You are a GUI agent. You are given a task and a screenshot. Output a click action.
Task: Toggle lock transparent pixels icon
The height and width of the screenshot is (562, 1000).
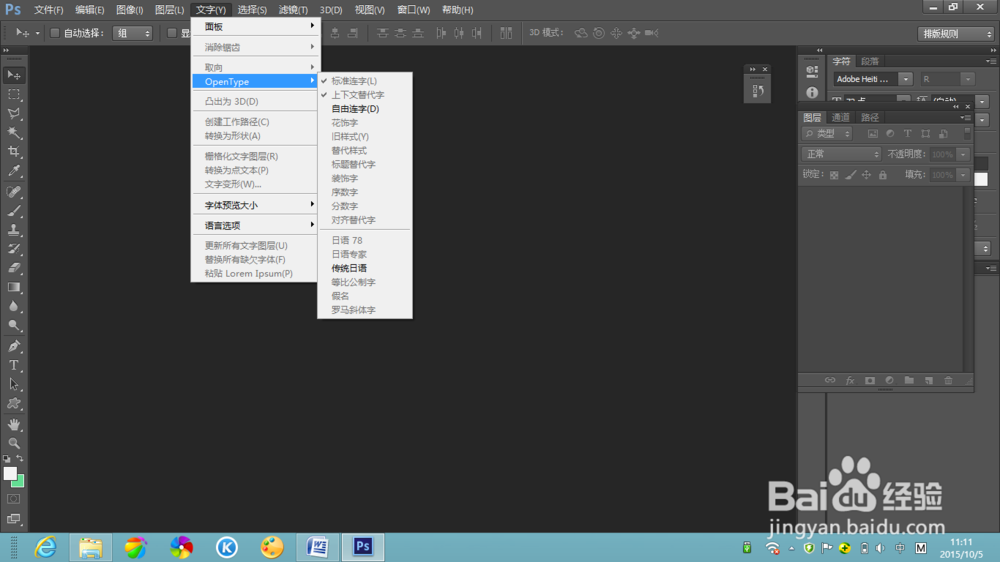click(834, 175)
